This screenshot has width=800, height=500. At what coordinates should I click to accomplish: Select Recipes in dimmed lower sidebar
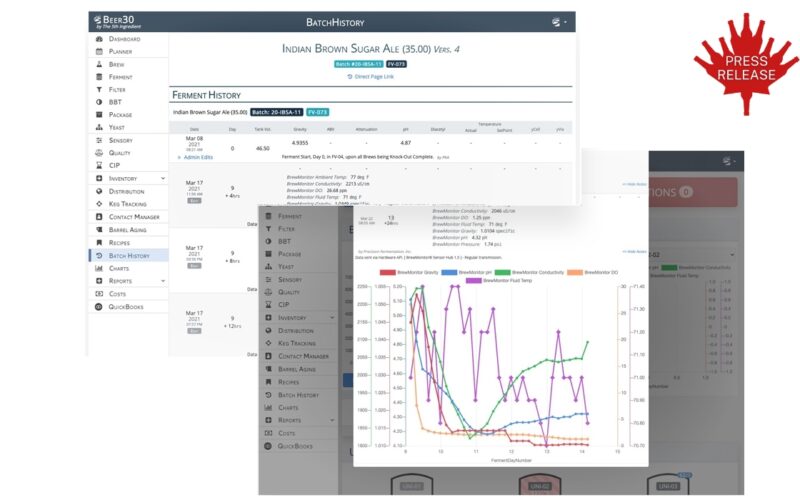click(x=289, y=382)
